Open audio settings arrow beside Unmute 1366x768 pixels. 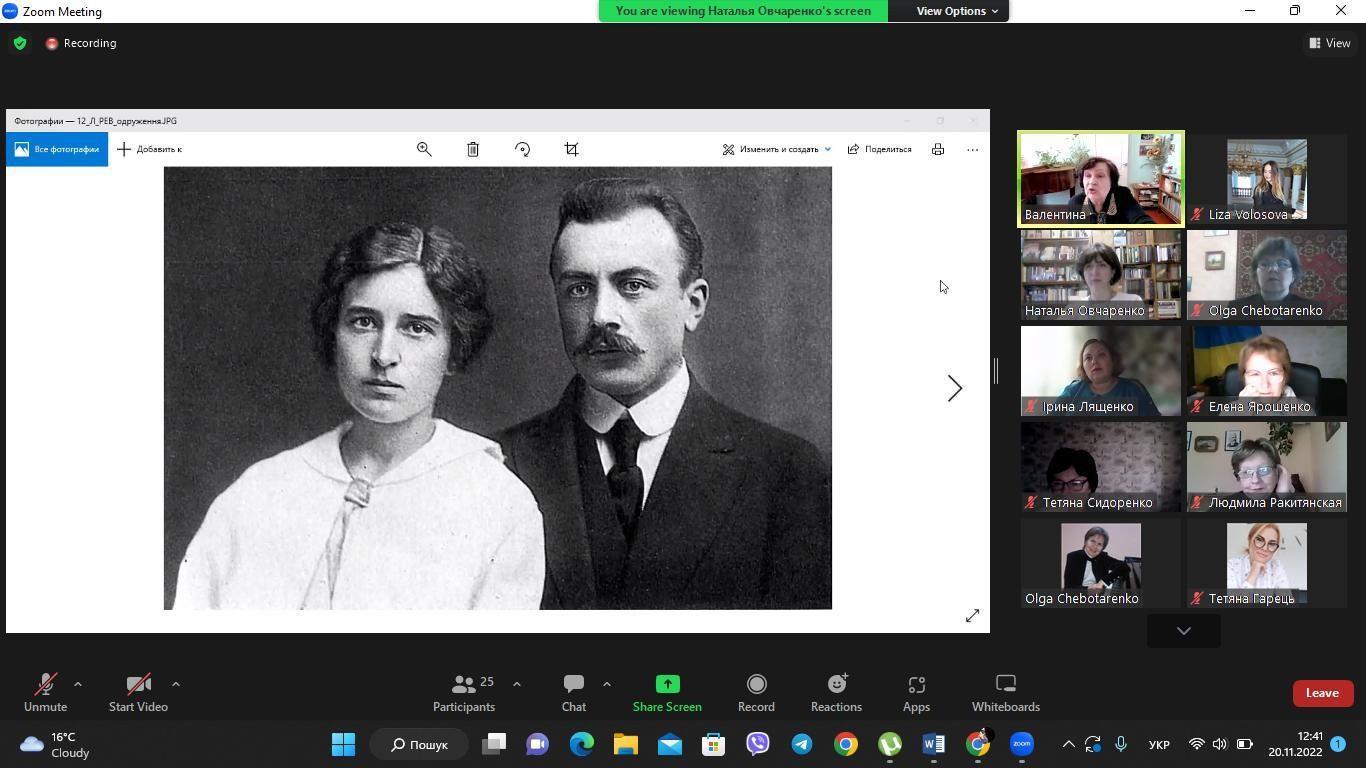pyautogui.click(x=78, y=684)
